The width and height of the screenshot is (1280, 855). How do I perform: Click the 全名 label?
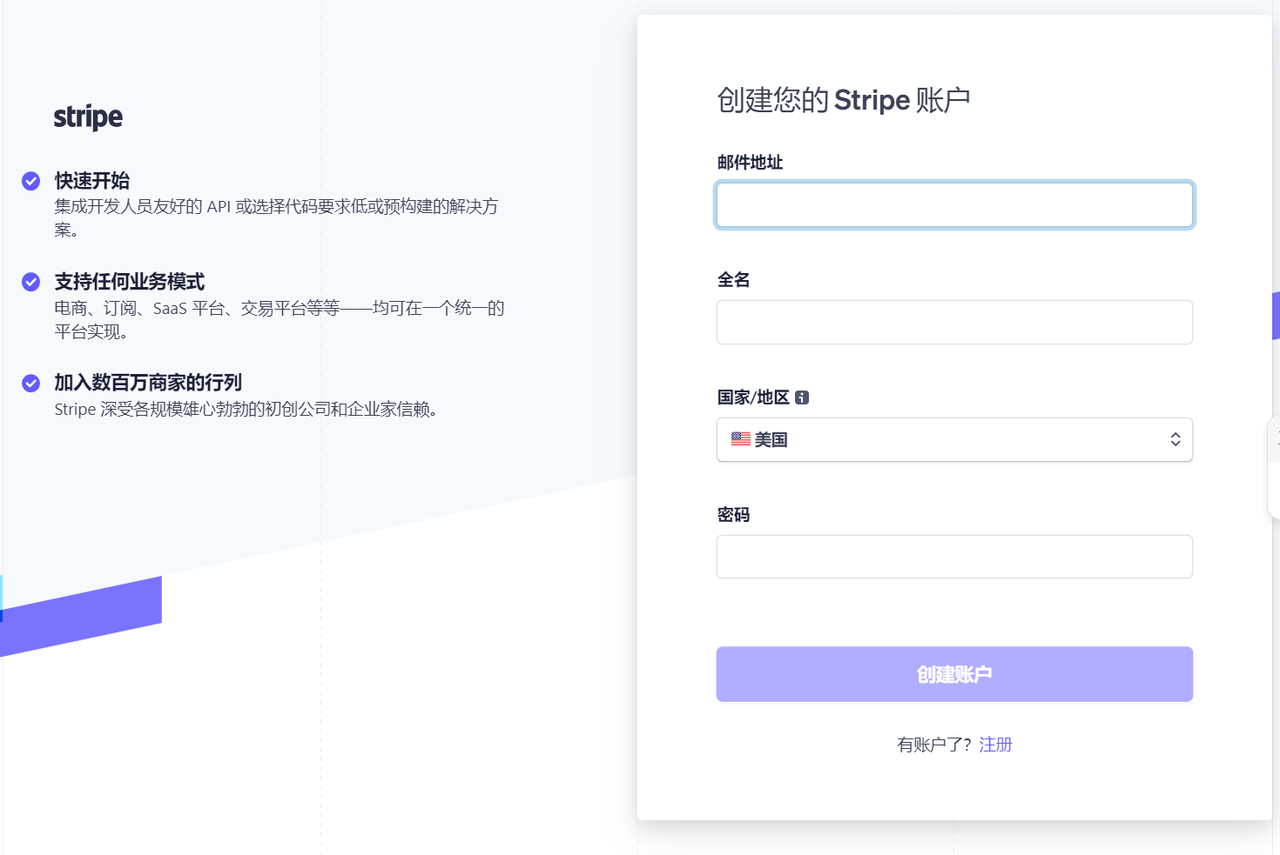point(734,280)
